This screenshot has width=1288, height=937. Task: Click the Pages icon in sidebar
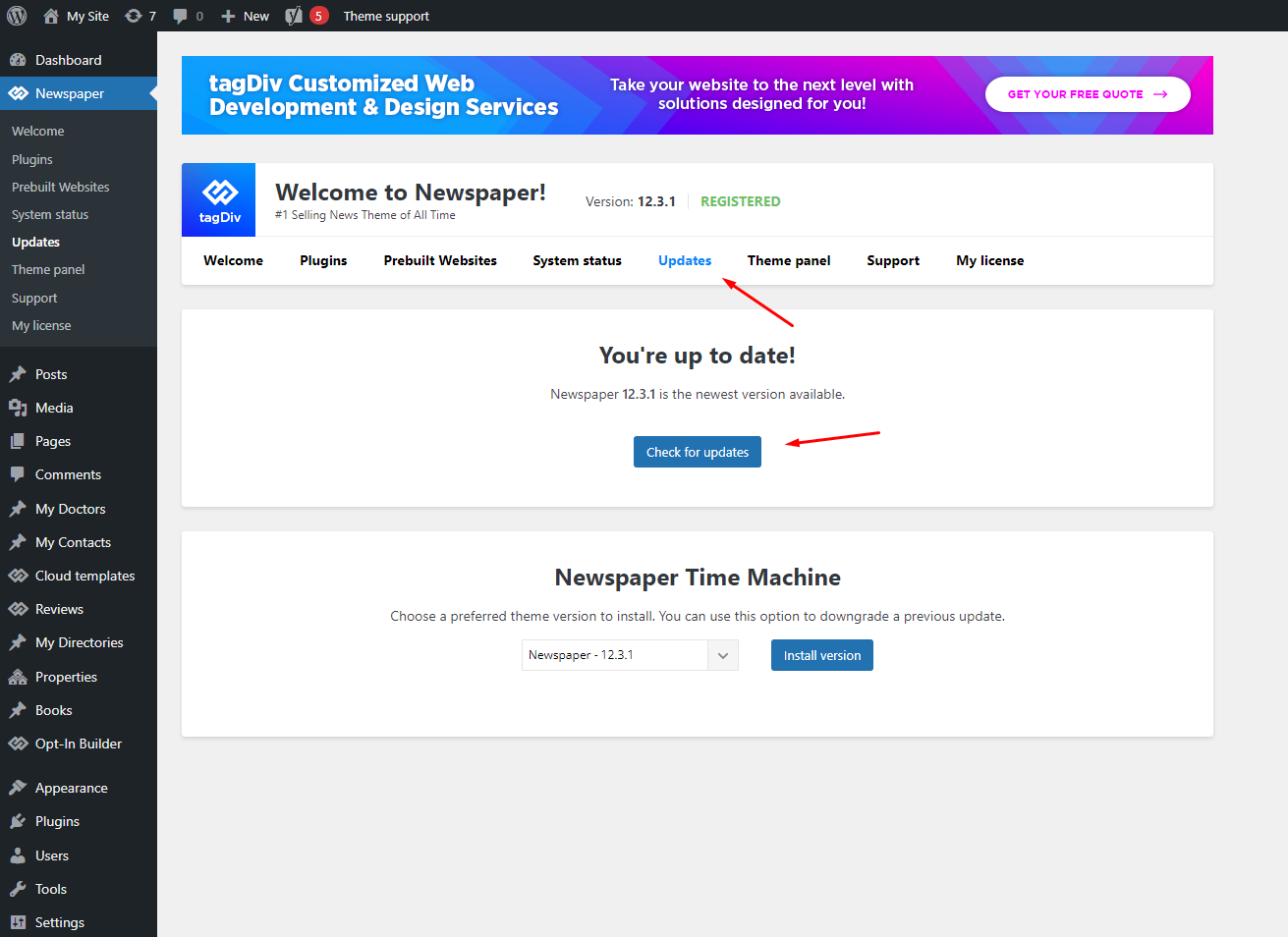click(18, 441)
